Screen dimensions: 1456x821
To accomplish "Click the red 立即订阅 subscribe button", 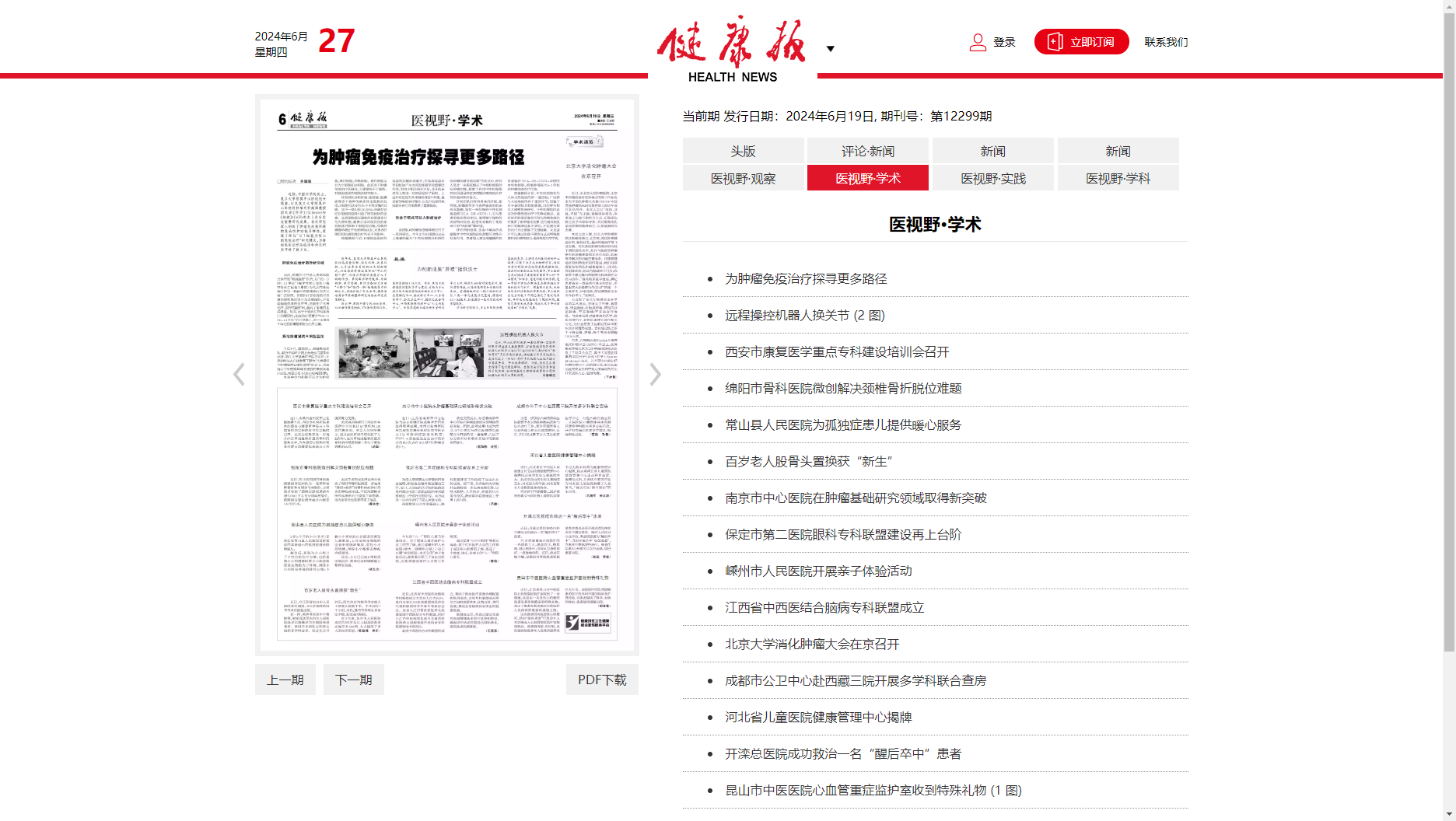I will coord(1081,42).
